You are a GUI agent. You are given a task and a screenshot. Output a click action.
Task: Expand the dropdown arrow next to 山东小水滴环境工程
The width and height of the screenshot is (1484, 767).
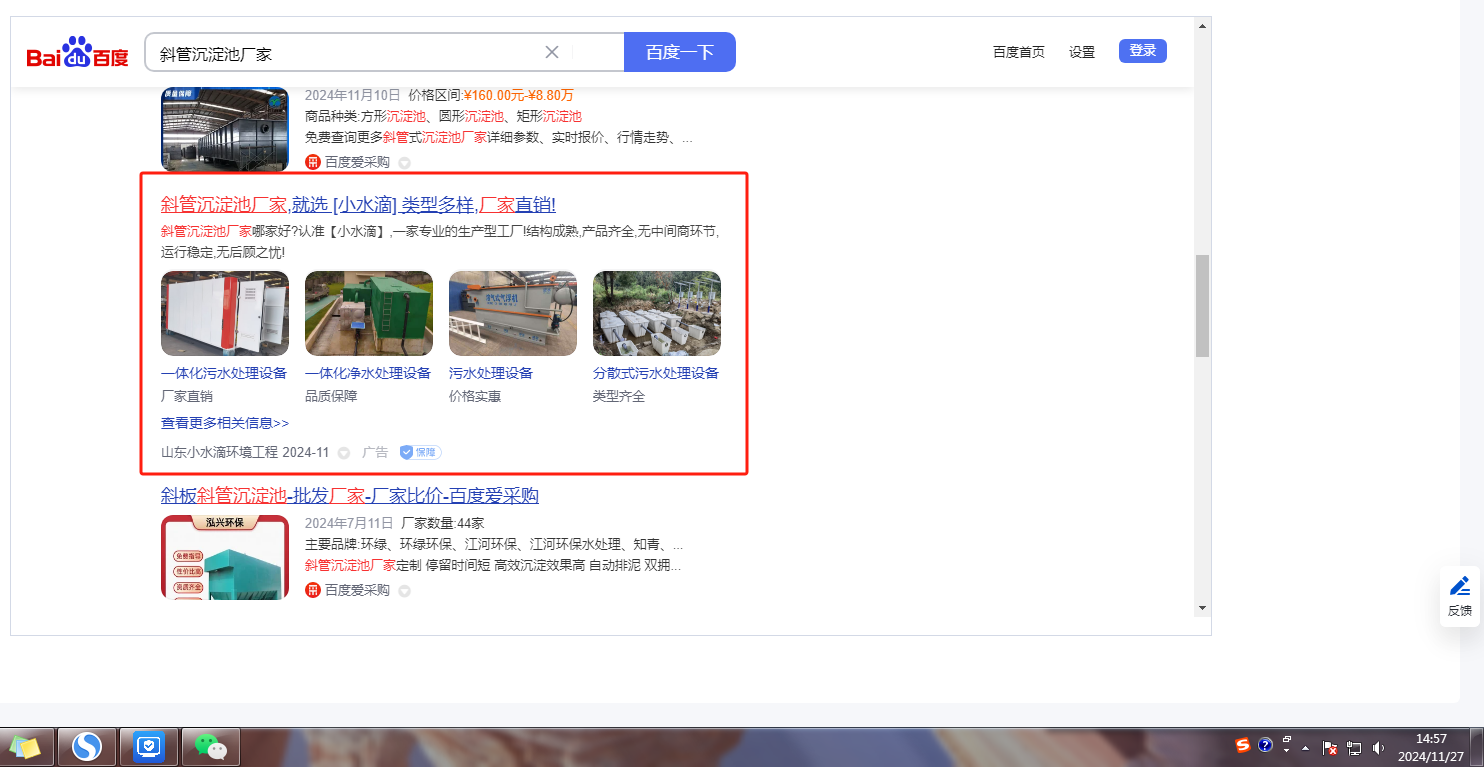tap(344, 453)
